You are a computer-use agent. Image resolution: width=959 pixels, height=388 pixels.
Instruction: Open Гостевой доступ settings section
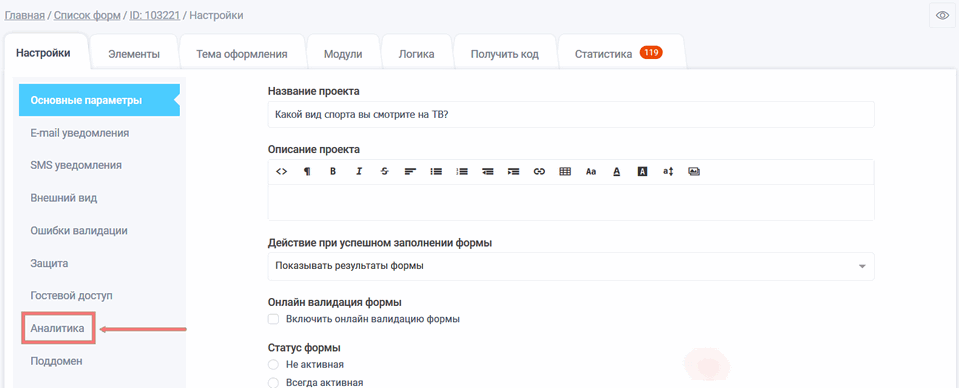point(72,296)
